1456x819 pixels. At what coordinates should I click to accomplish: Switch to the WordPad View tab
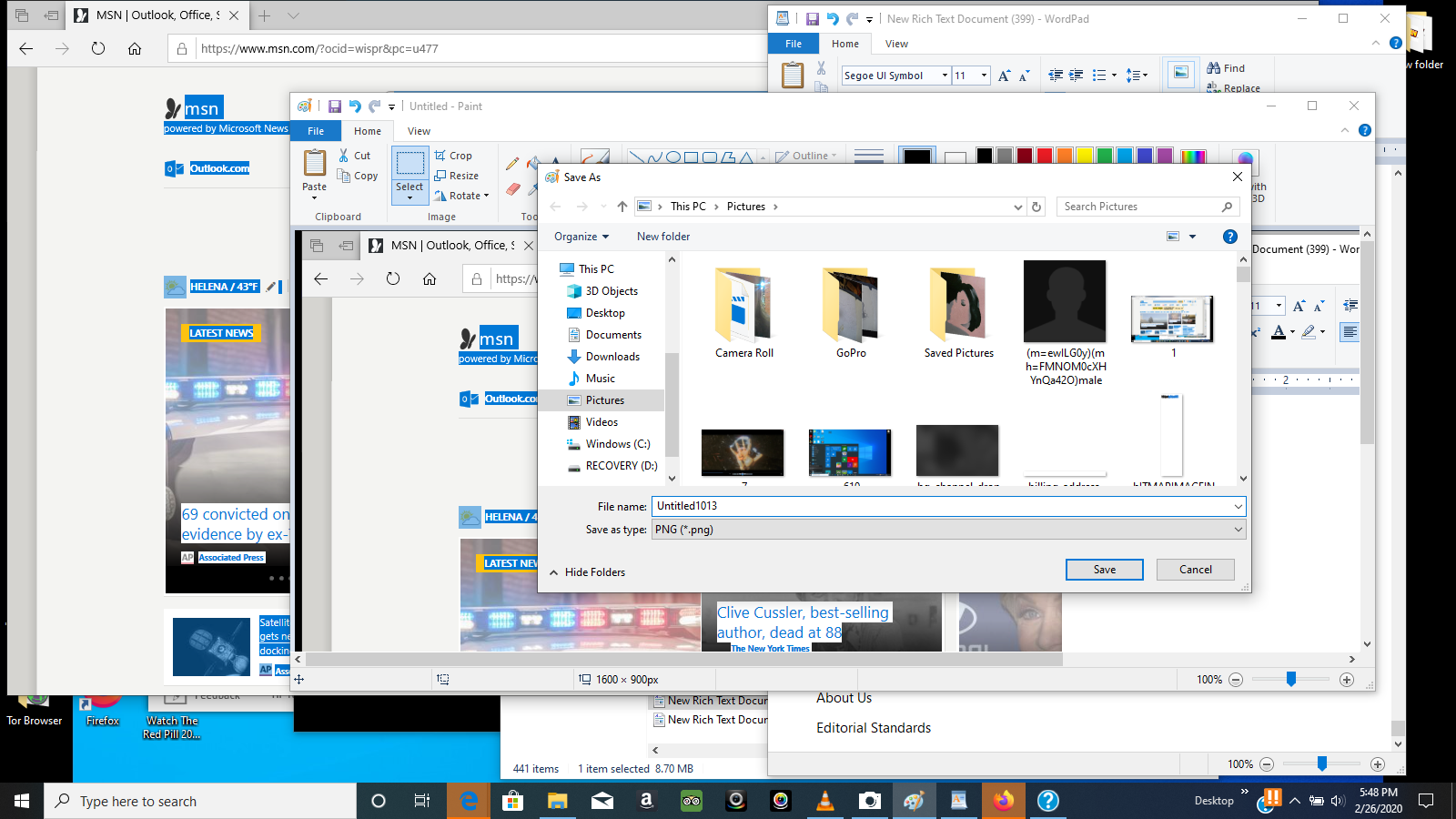(896, 44)
